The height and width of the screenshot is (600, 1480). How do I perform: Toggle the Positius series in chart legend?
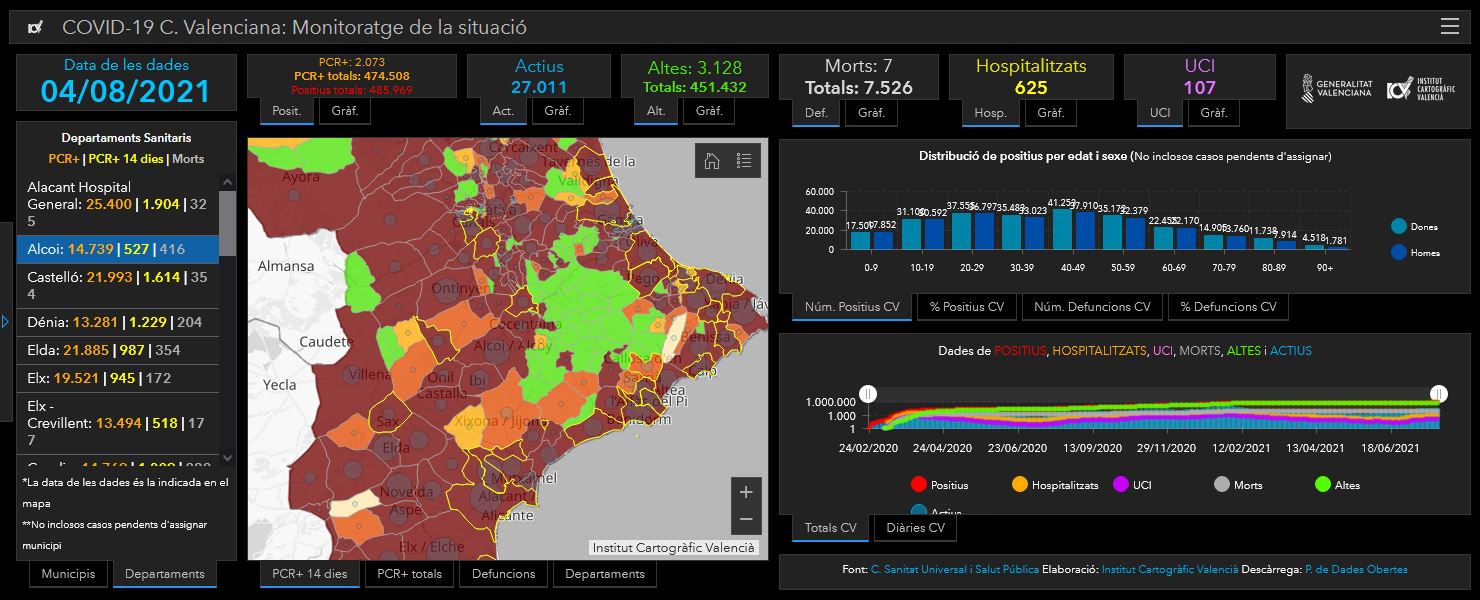click(x=939, y=485)
